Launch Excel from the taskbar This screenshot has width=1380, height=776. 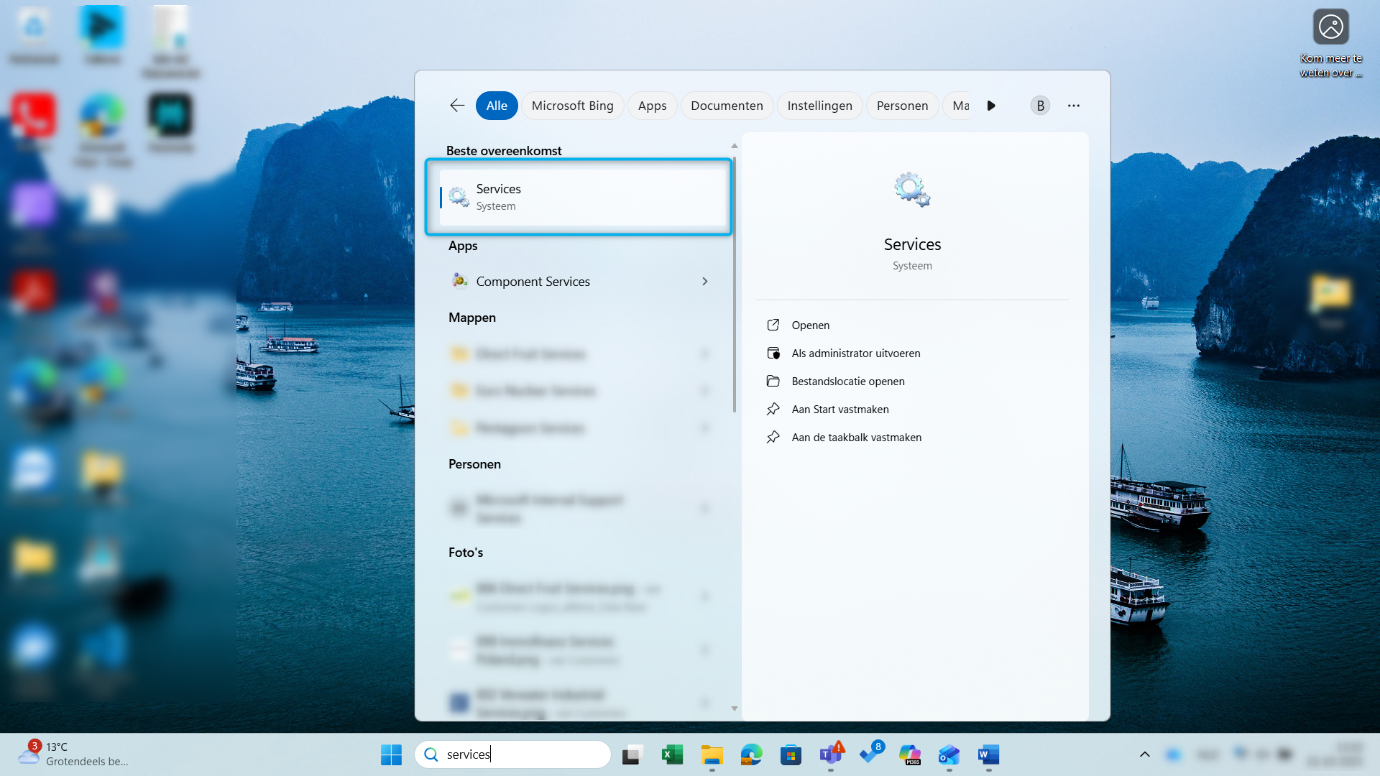click(672, 755)
